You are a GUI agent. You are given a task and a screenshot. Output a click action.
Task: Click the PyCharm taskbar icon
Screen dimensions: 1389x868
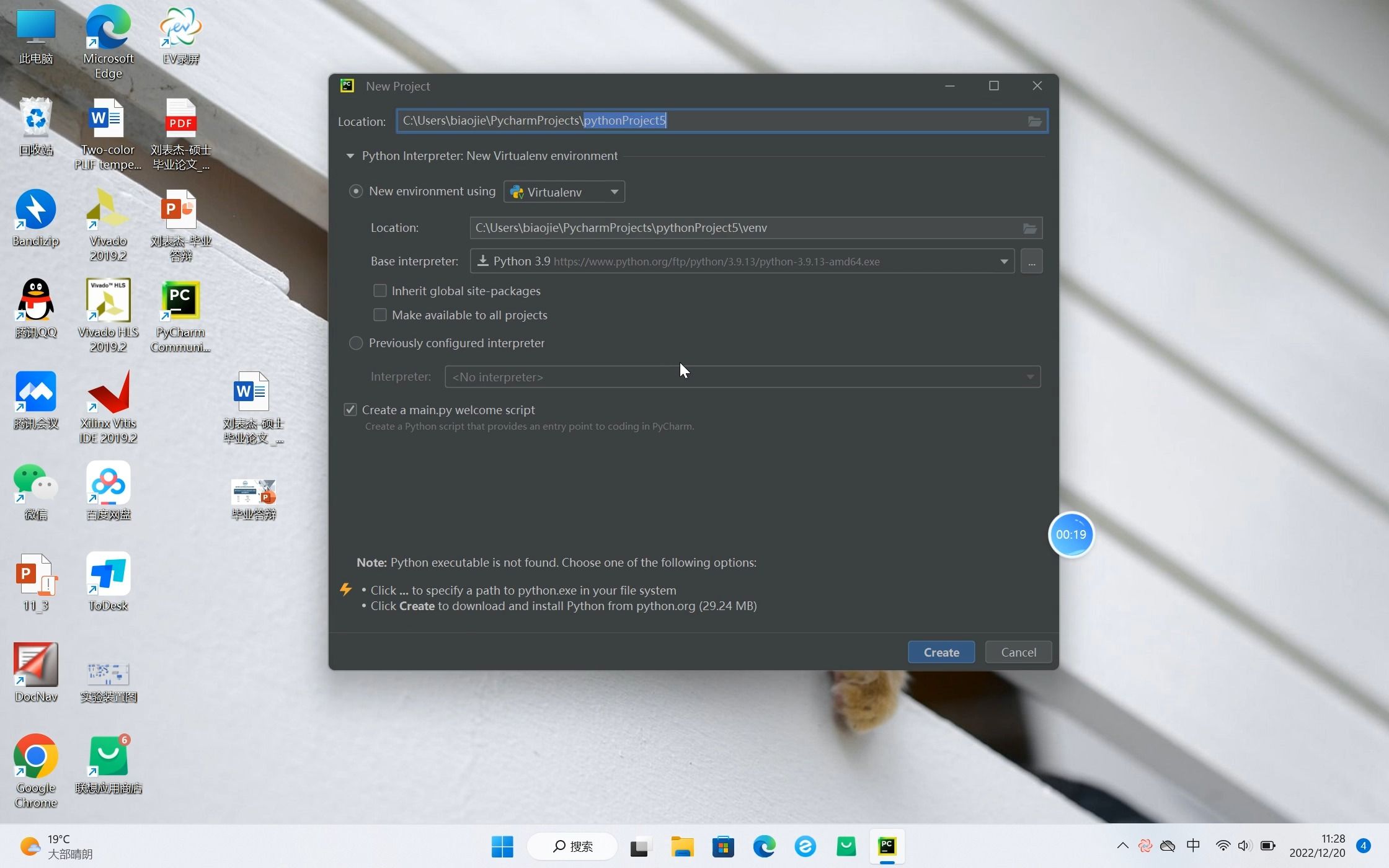(x=886, y=846)
